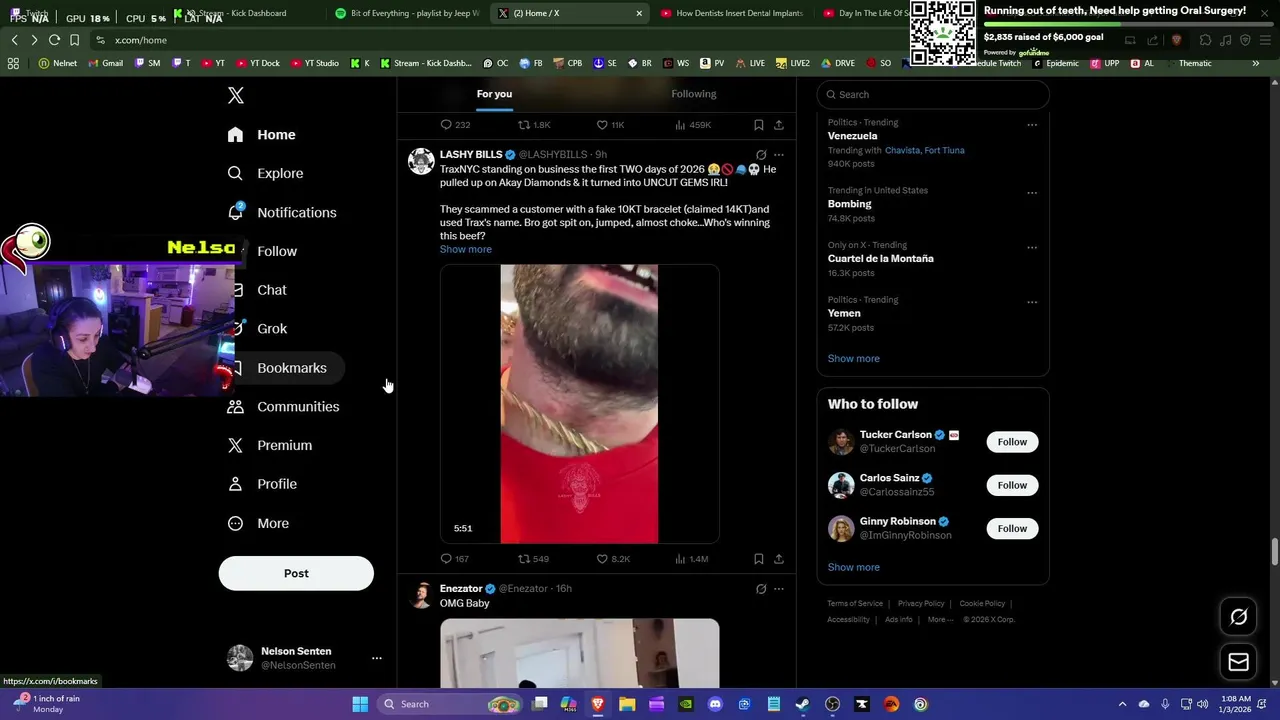The height and width of the screenshot is (720, 1280).
Task: Open the Gmail bookmark
Action: click(105, 63)
